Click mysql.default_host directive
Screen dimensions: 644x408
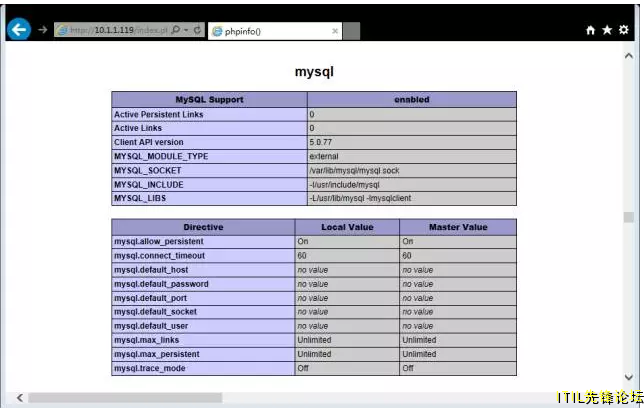(151, 270)
